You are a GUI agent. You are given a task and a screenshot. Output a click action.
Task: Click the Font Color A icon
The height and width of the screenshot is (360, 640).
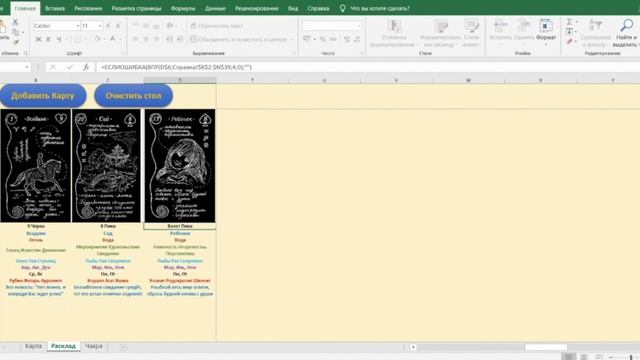pyautogui.click(x=113, y=39)
